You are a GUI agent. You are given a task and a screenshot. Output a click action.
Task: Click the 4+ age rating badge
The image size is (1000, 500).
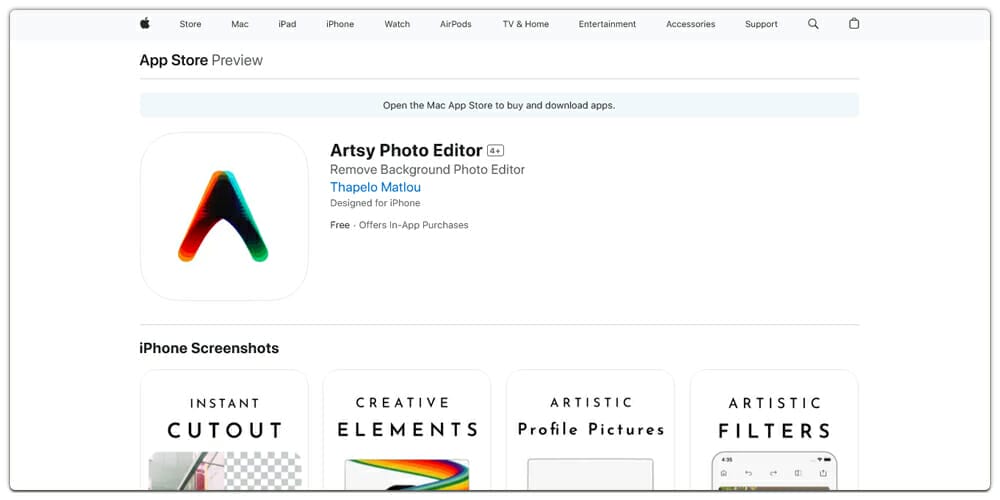click(x=495, y=151)
